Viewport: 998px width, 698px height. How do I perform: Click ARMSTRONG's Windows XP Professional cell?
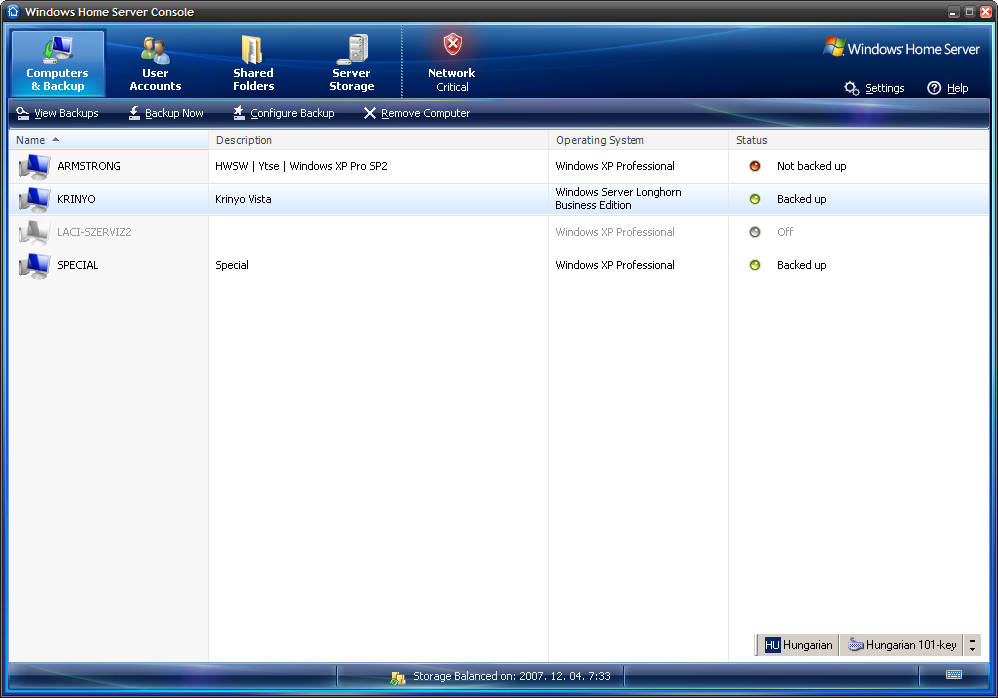click(615, 166)
